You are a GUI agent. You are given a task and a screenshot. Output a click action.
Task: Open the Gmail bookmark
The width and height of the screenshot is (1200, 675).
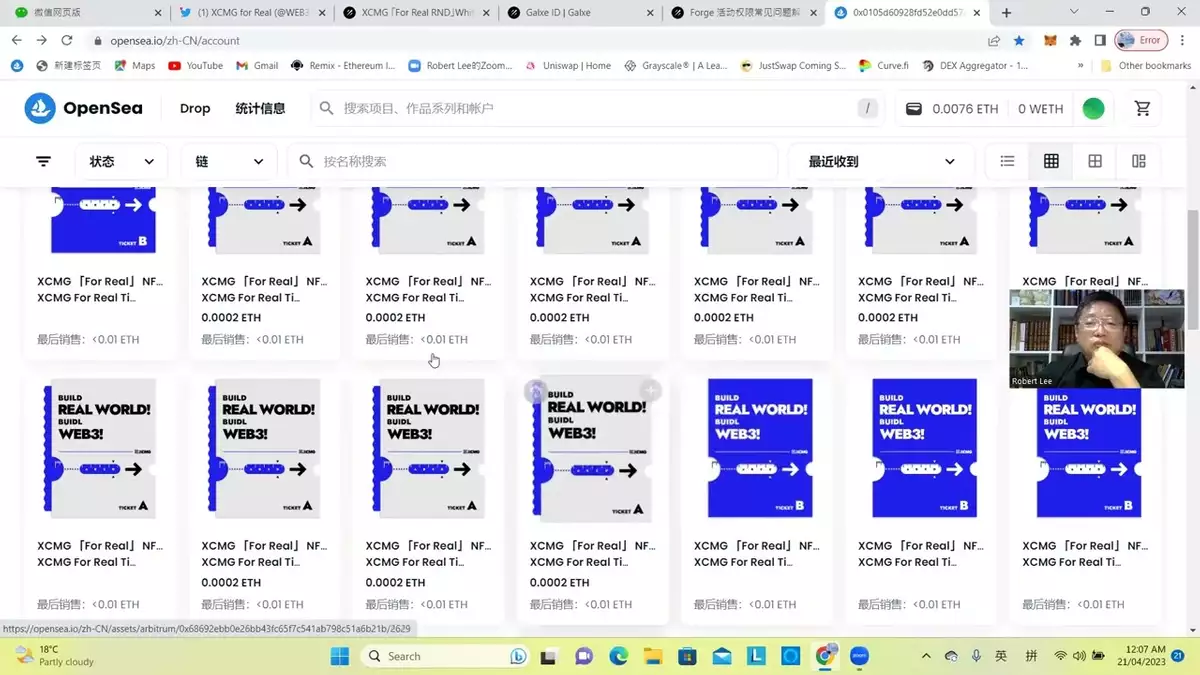coord(257,66)
